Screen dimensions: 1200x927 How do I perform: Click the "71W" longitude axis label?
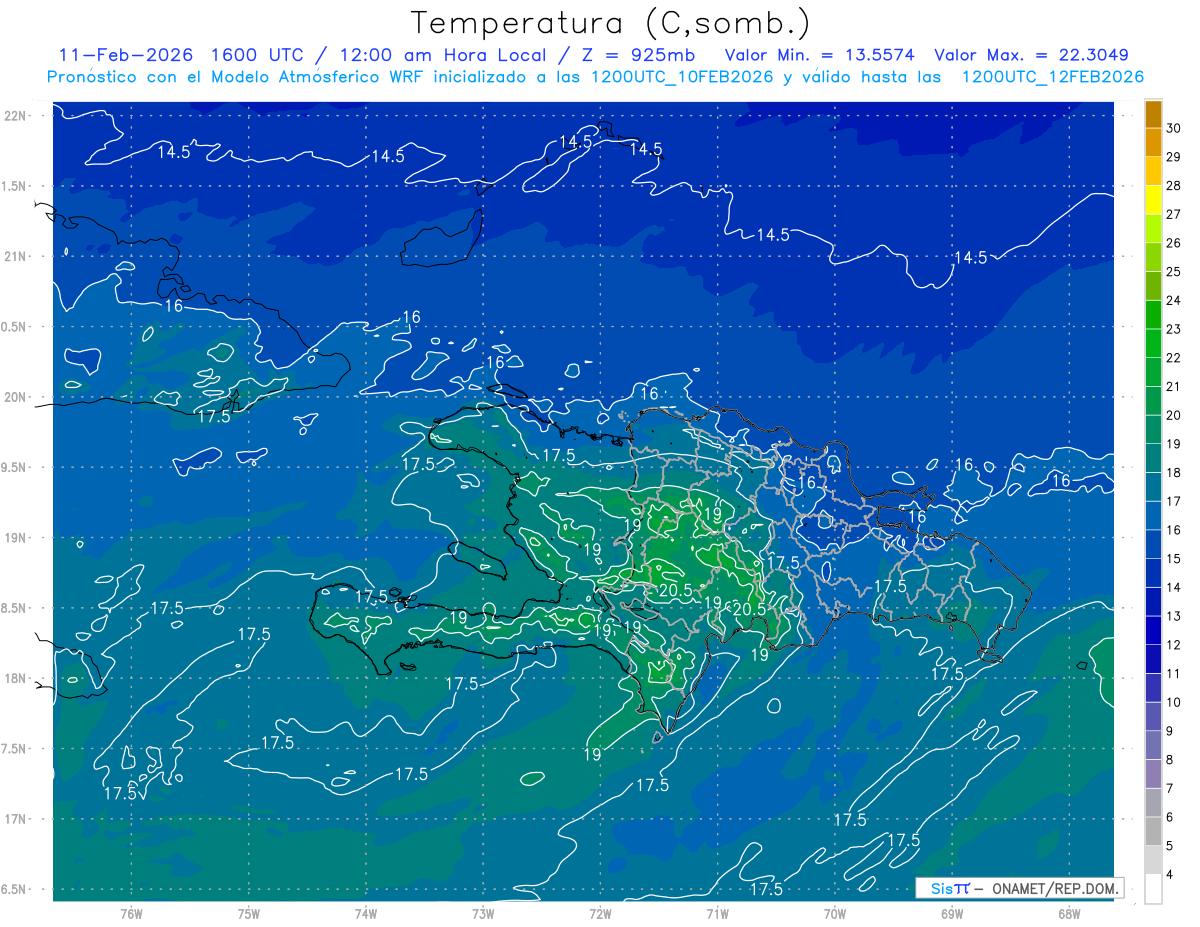717,913
